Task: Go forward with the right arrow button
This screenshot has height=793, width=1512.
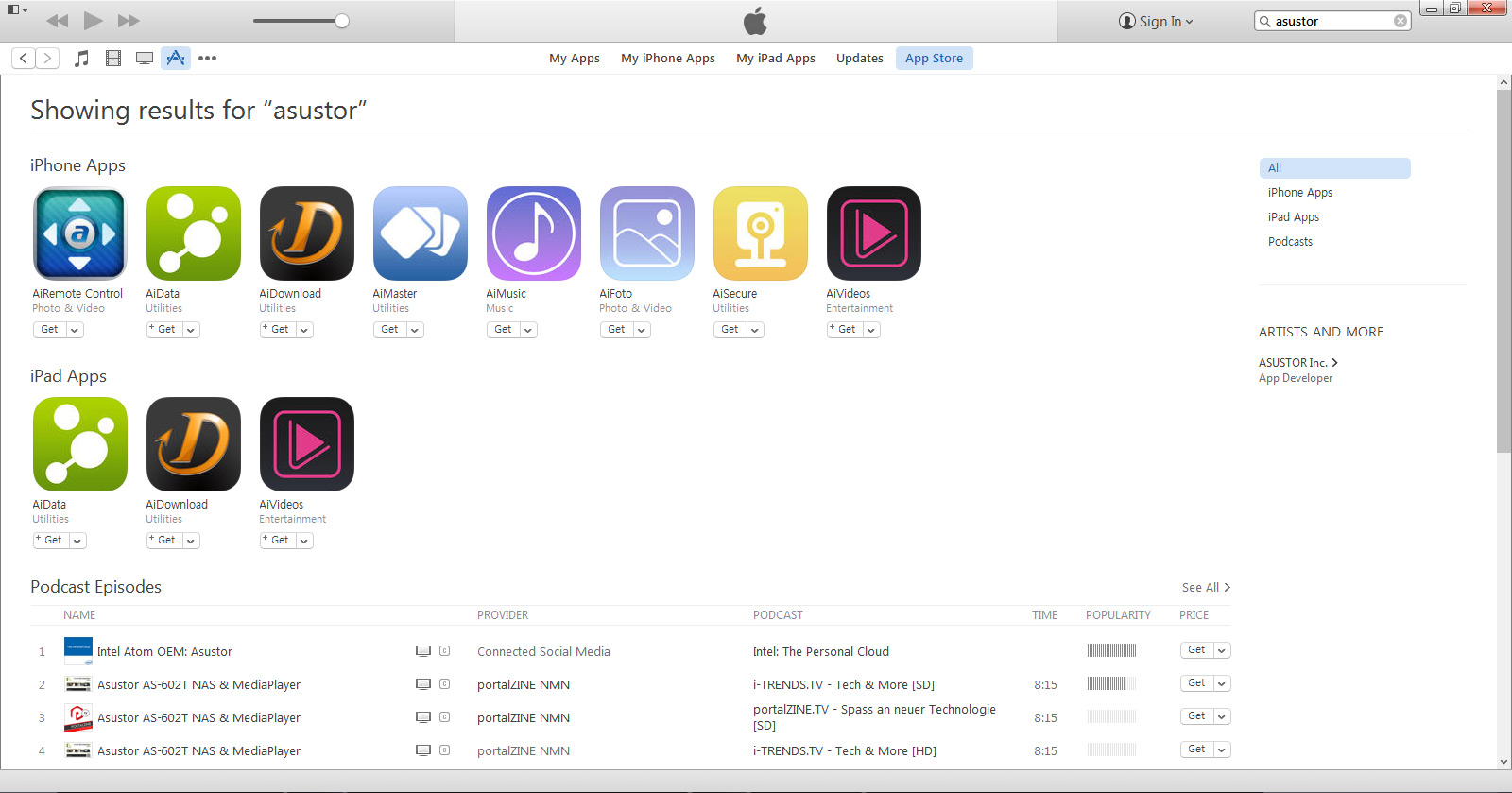Action: point(47,59)
